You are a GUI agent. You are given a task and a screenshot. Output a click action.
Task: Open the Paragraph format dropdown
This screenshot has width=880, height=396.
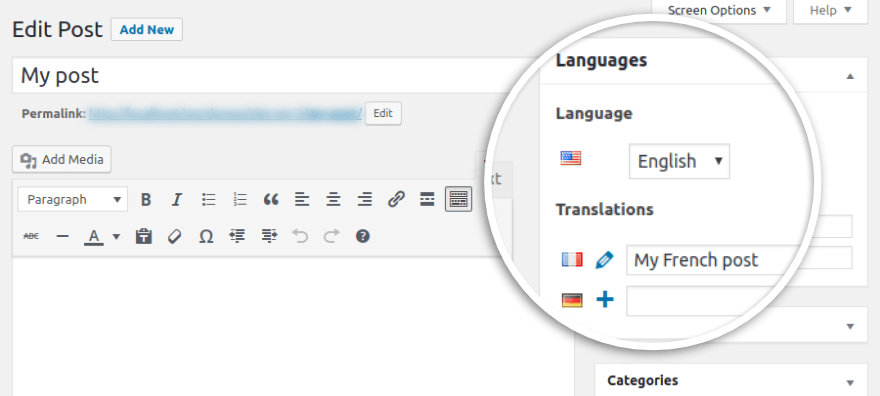click(x=73, y=200)
